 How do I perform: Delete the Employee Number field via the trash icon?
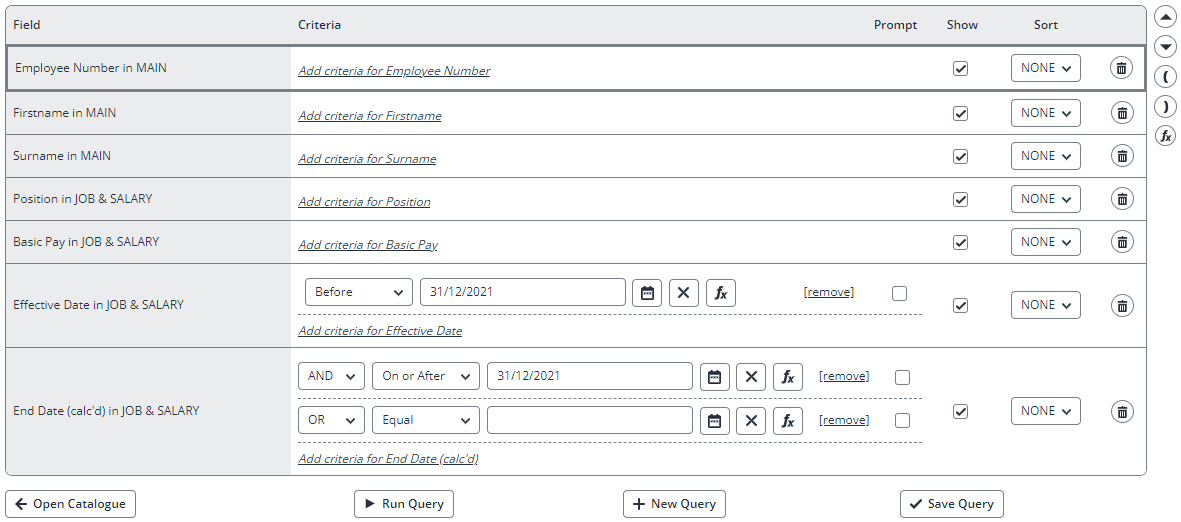pyautogui.click(x=1121, y=68)
